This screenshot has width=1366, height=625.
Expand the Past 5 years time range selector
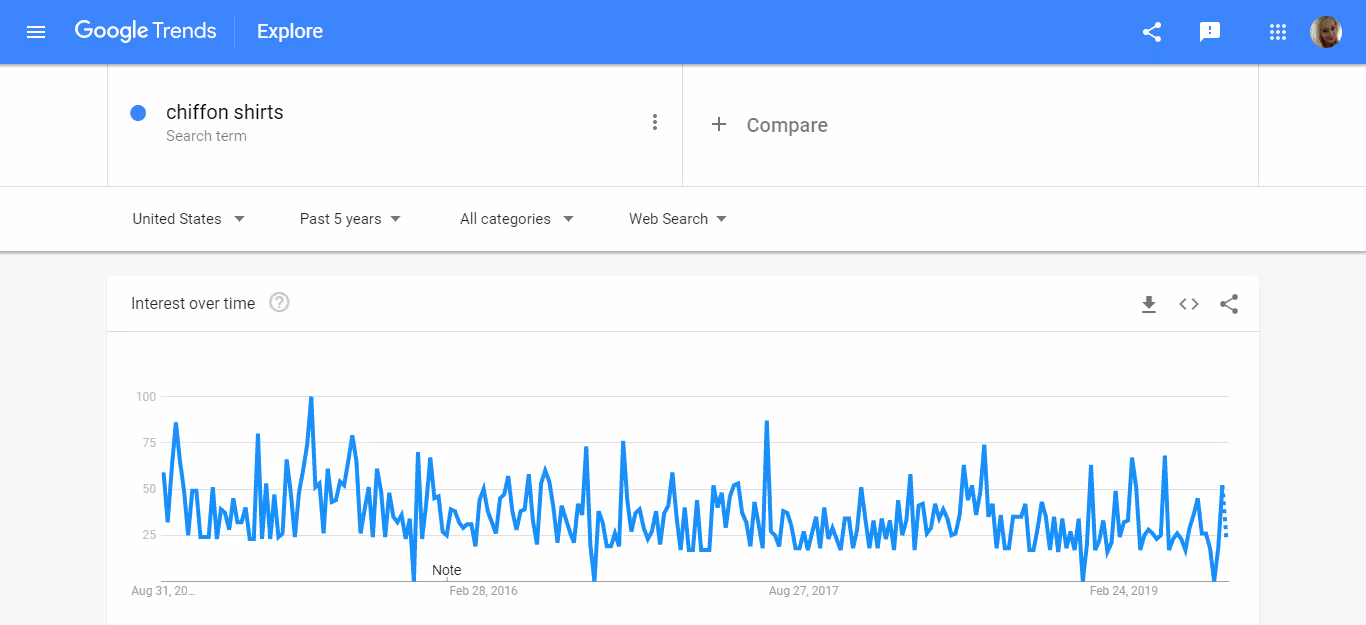pyautogui.click(x=349, y=218)
